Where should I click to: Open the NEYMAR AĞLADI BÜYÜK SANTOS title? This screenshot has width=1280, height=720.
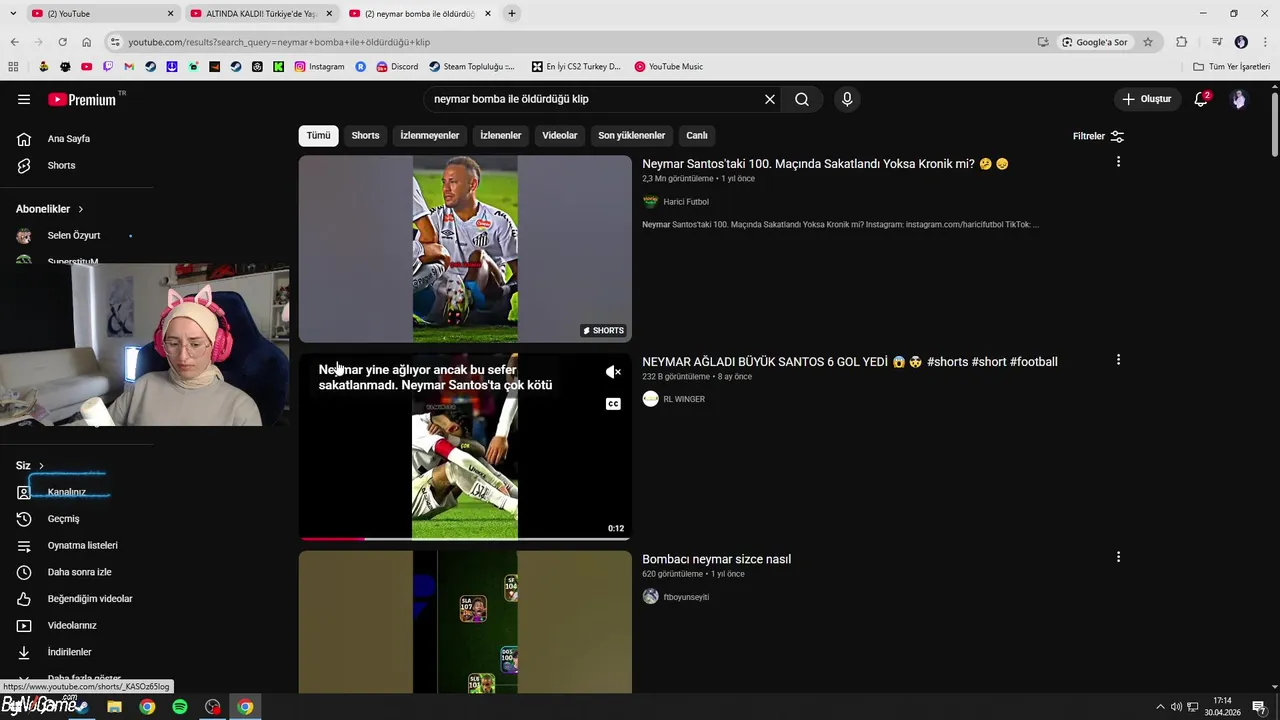850,362
